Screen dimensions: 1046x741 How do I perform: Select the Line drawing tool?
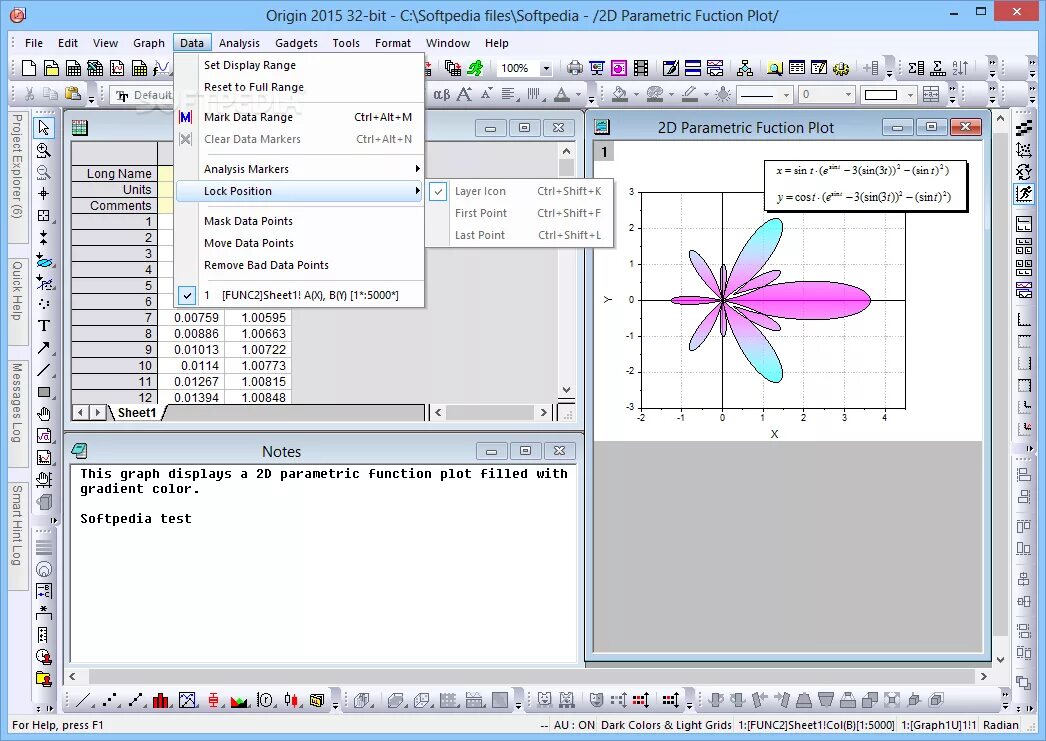click(43, 369)
